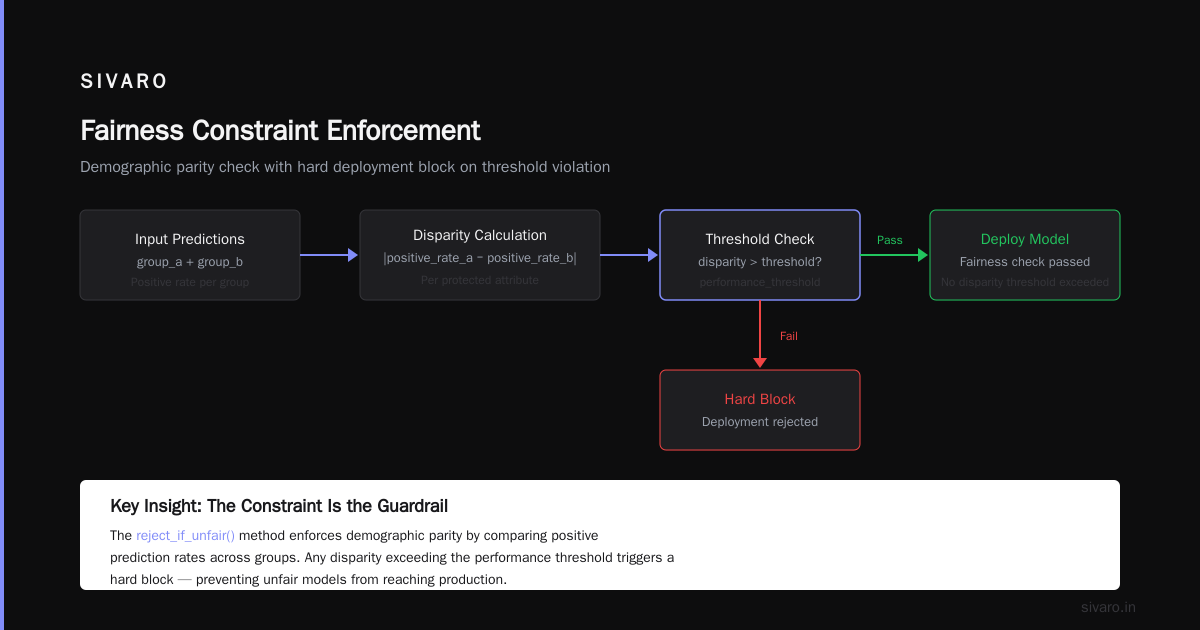Screen dimensions: 1200x630
Task: Click the green Pass arrow label
Action: point(889,240)
